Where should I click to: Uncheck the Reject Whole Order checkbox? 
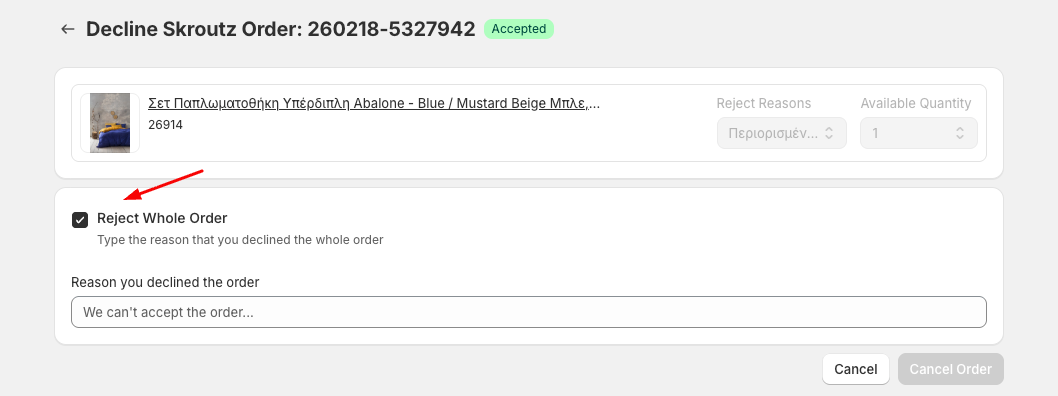pyautogui.click(x=80, y=220)
